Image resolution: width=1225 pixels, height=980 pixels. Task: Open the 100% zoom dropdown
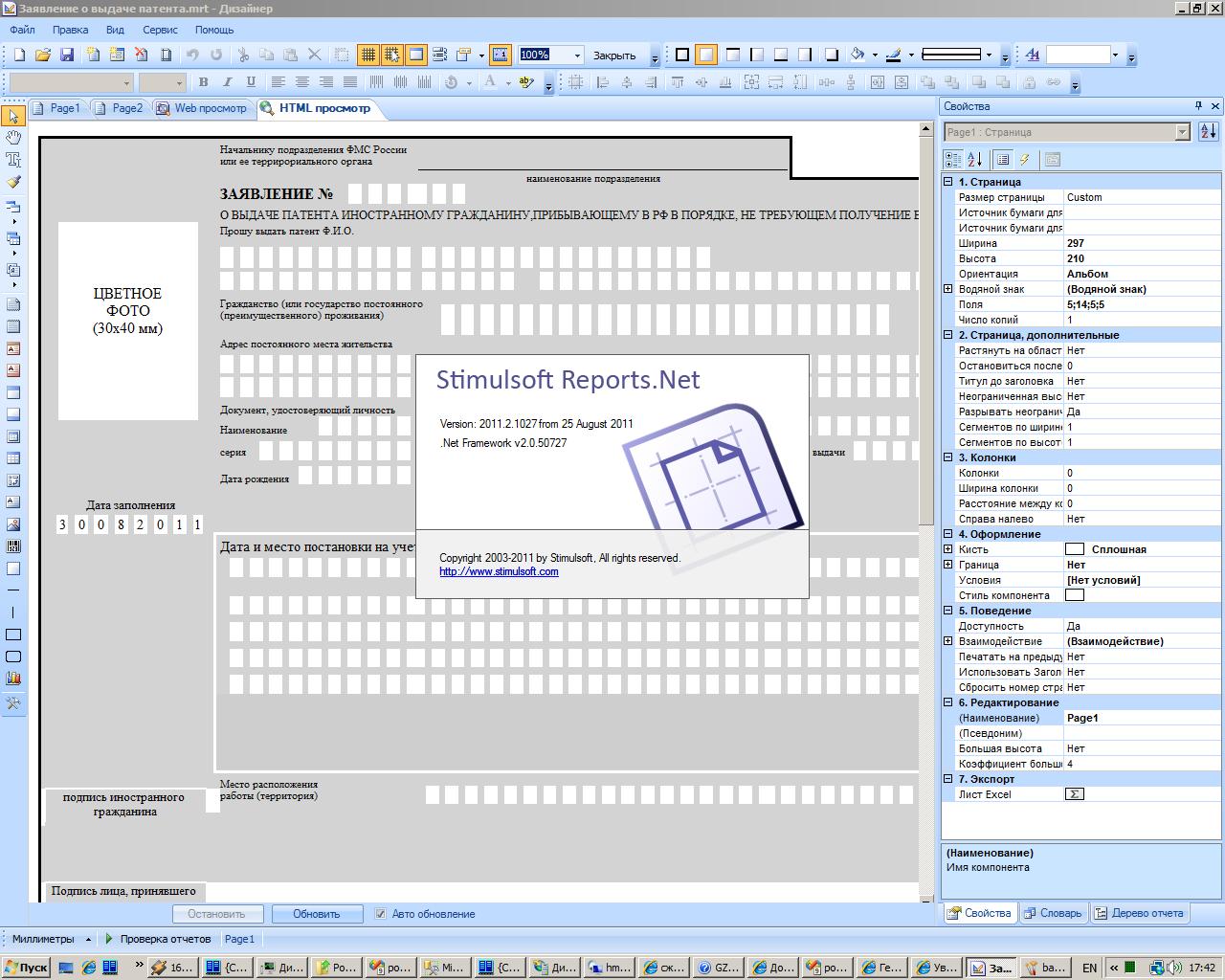point(577,56)
